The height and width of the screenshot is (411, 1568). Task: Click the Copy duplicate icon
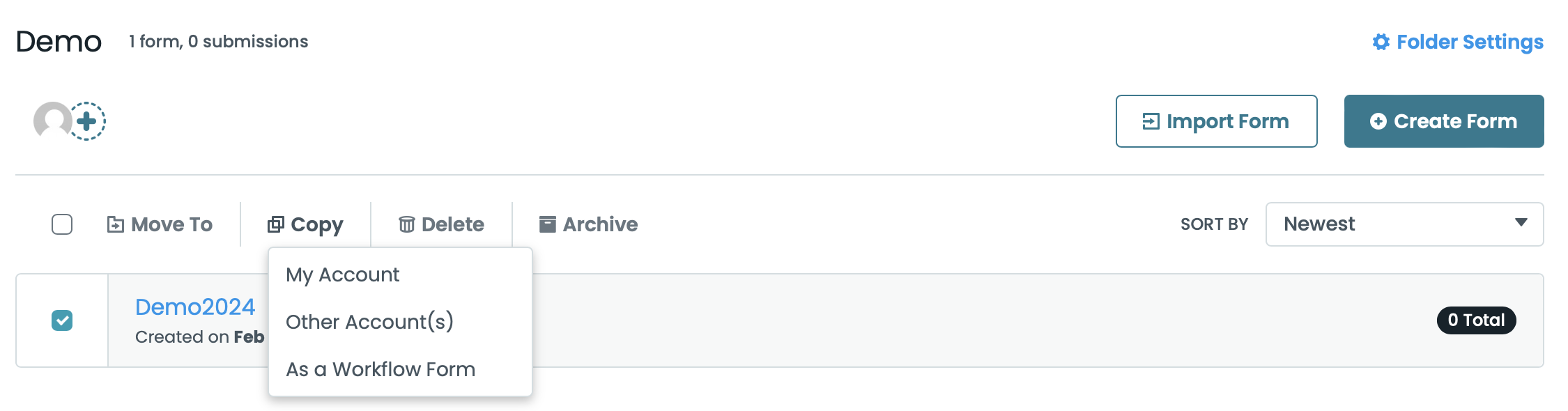coord(277,224)
